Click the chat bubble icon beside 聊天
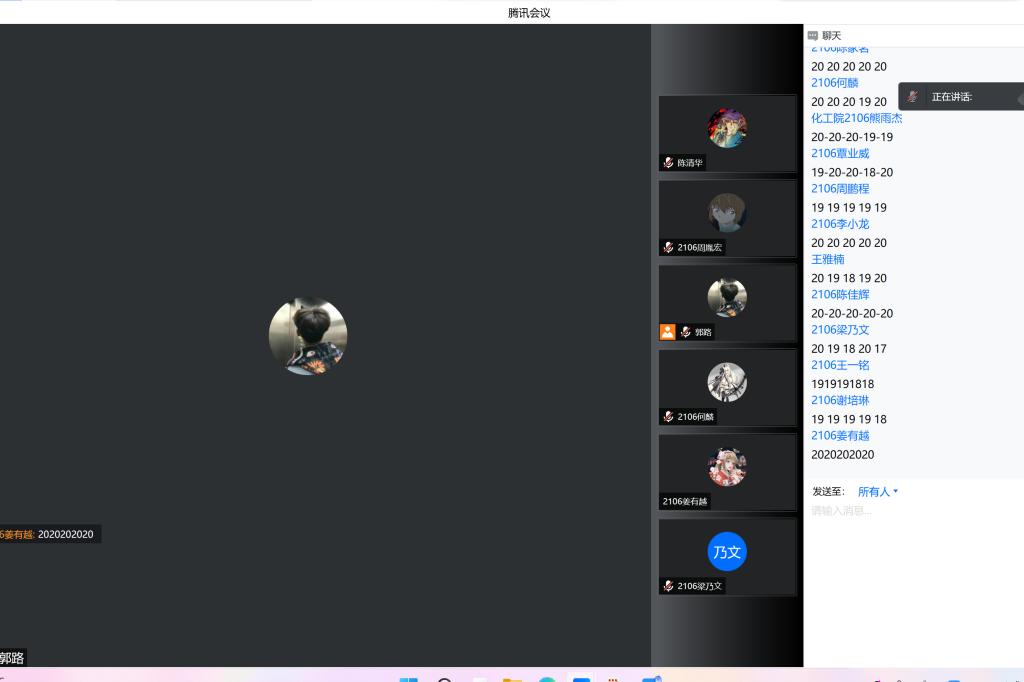 coord(813,35)
